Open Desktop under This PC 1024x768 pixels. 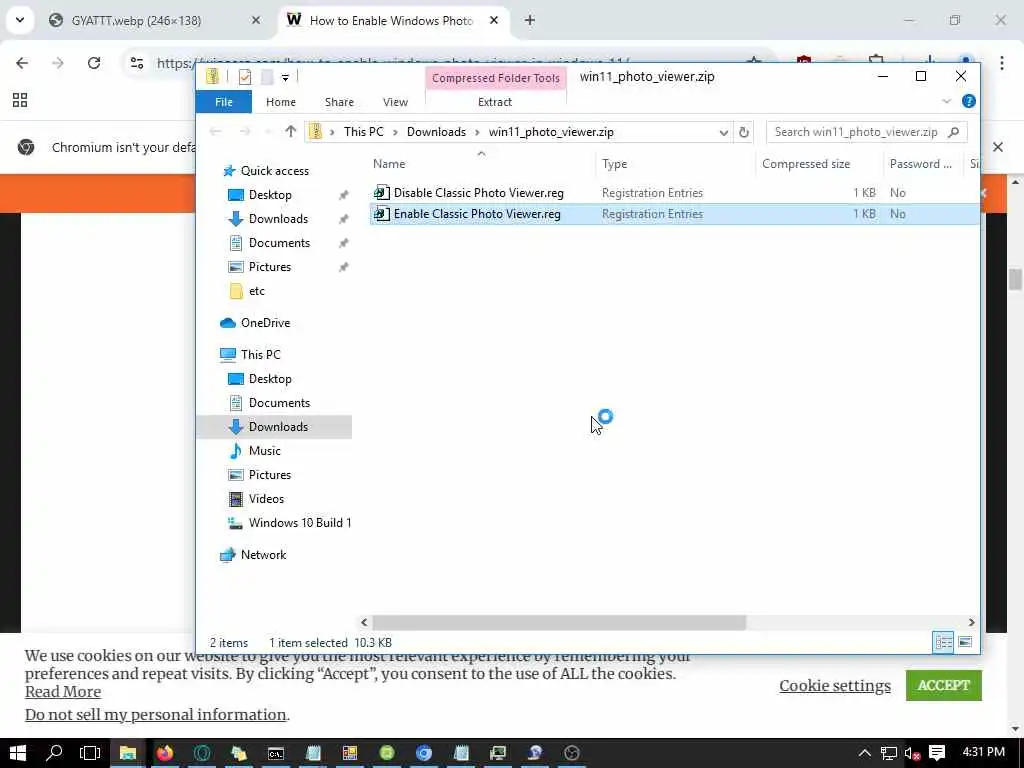point(270,379)
